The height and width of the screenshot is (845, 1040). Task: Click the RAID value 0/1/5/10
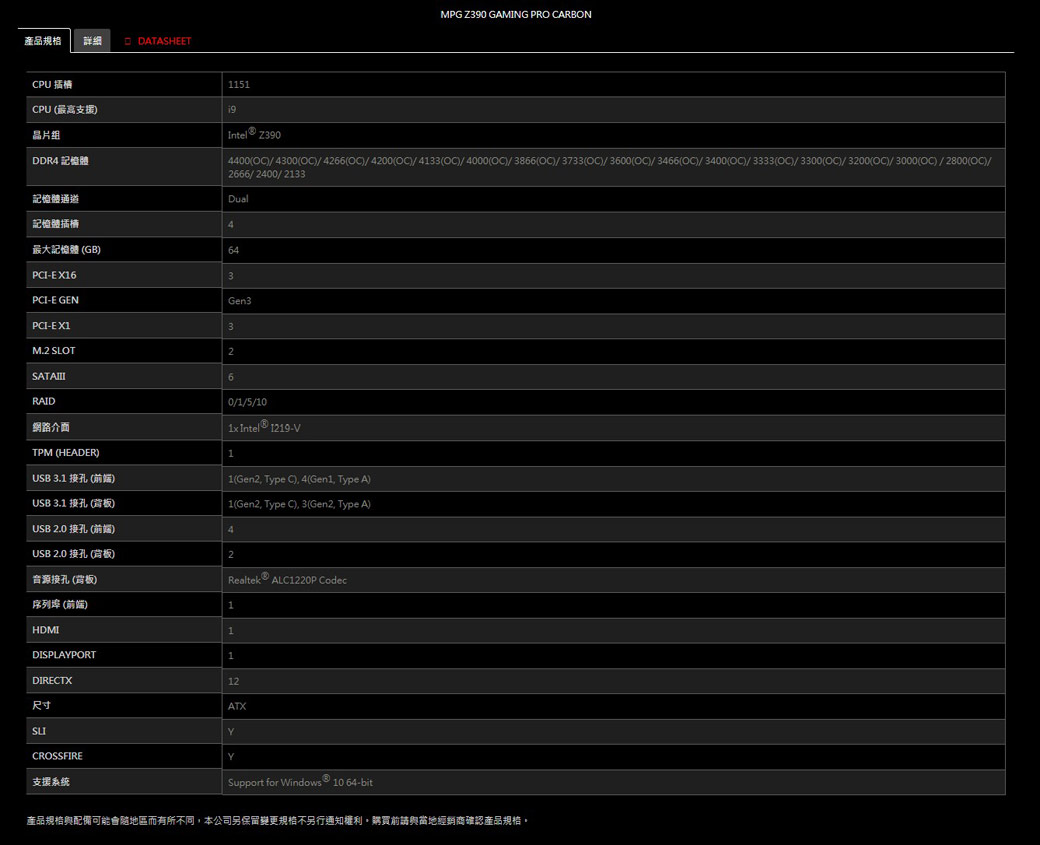tap(247, 401)
